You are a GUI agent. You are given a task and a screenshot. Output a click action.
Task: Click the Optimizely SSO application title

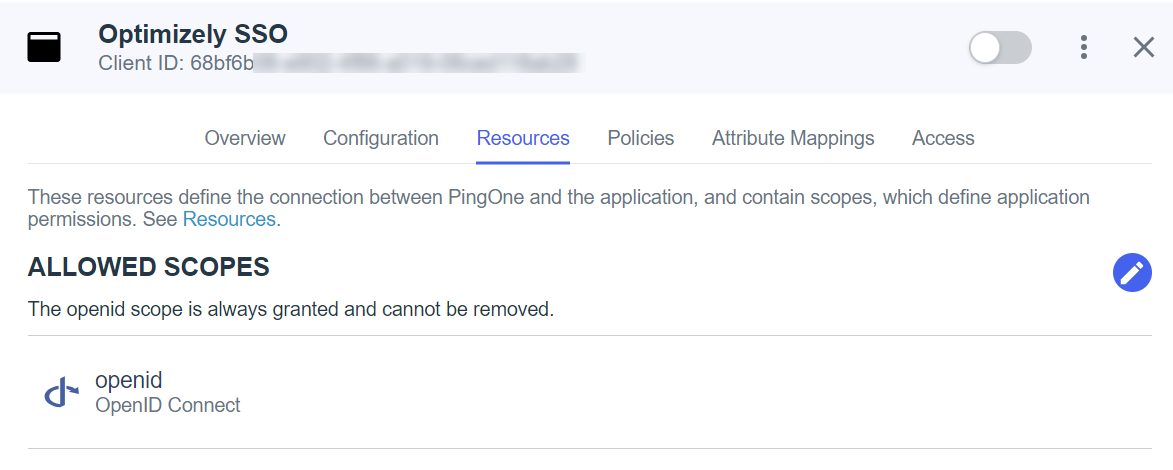click(x=193, y=34)
